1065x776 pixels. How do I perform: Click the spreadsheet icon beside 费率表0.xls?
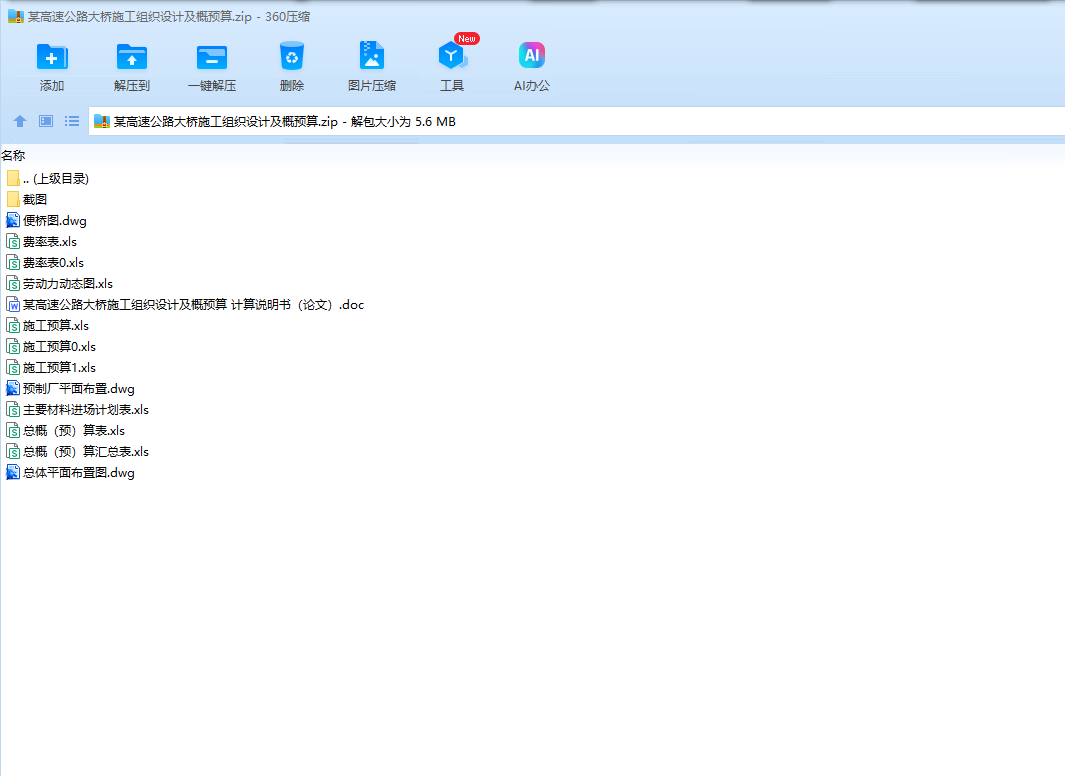(x=13, y=263)
